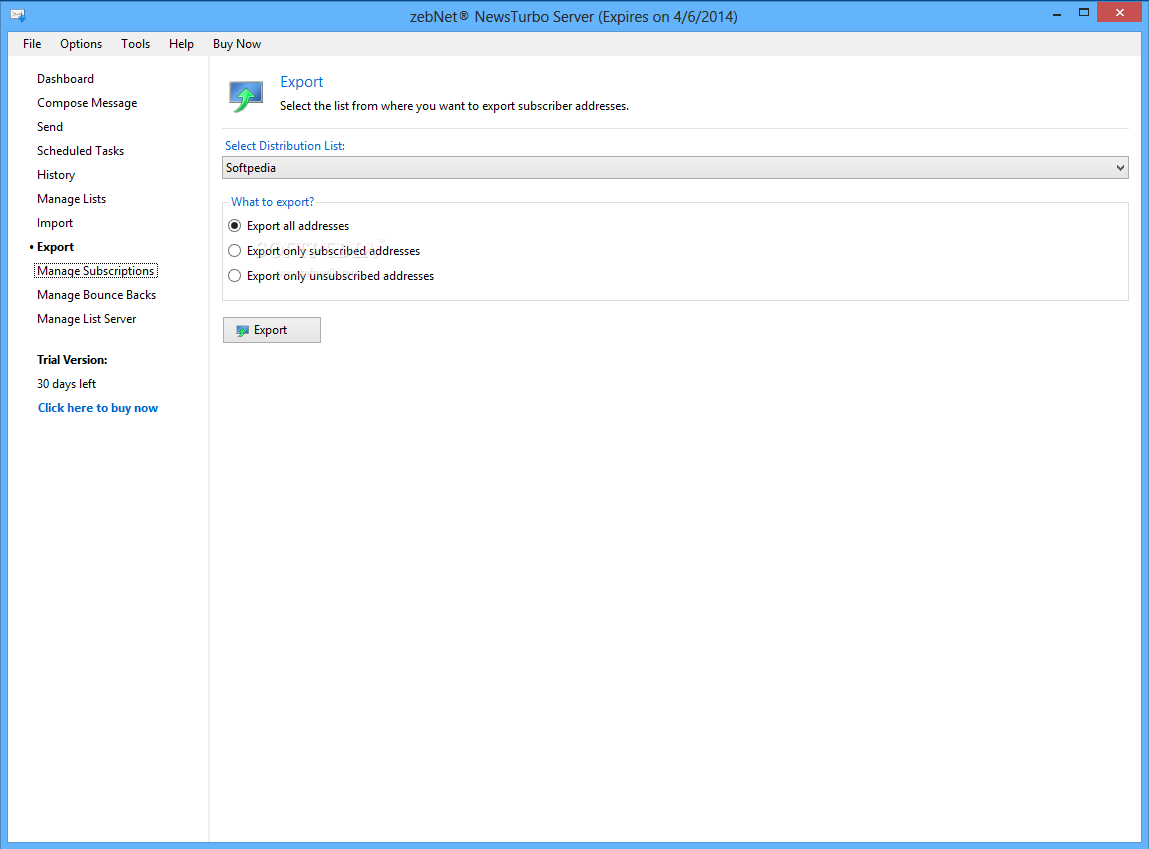The width and height of the screenshot is (1149, 849).
Task: Open Compose Message in the sidebar
Action: tap(87, 103)
